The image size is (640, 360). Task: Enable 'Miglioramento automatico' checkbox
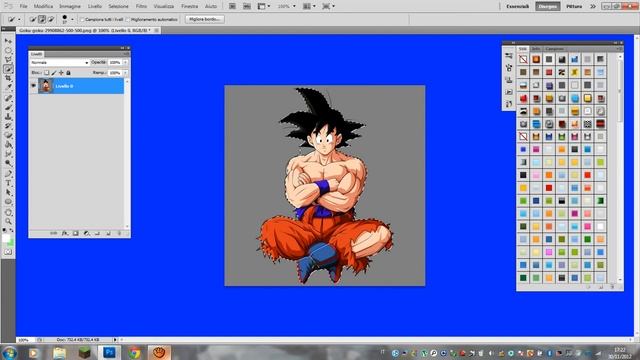click(128, 20)
